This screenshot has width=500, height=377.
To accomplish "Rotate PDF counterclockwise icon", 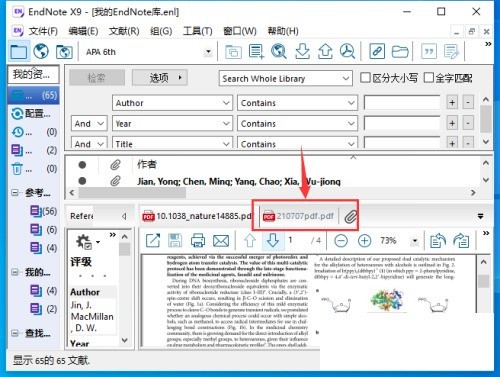I will [x=438, y=240].
